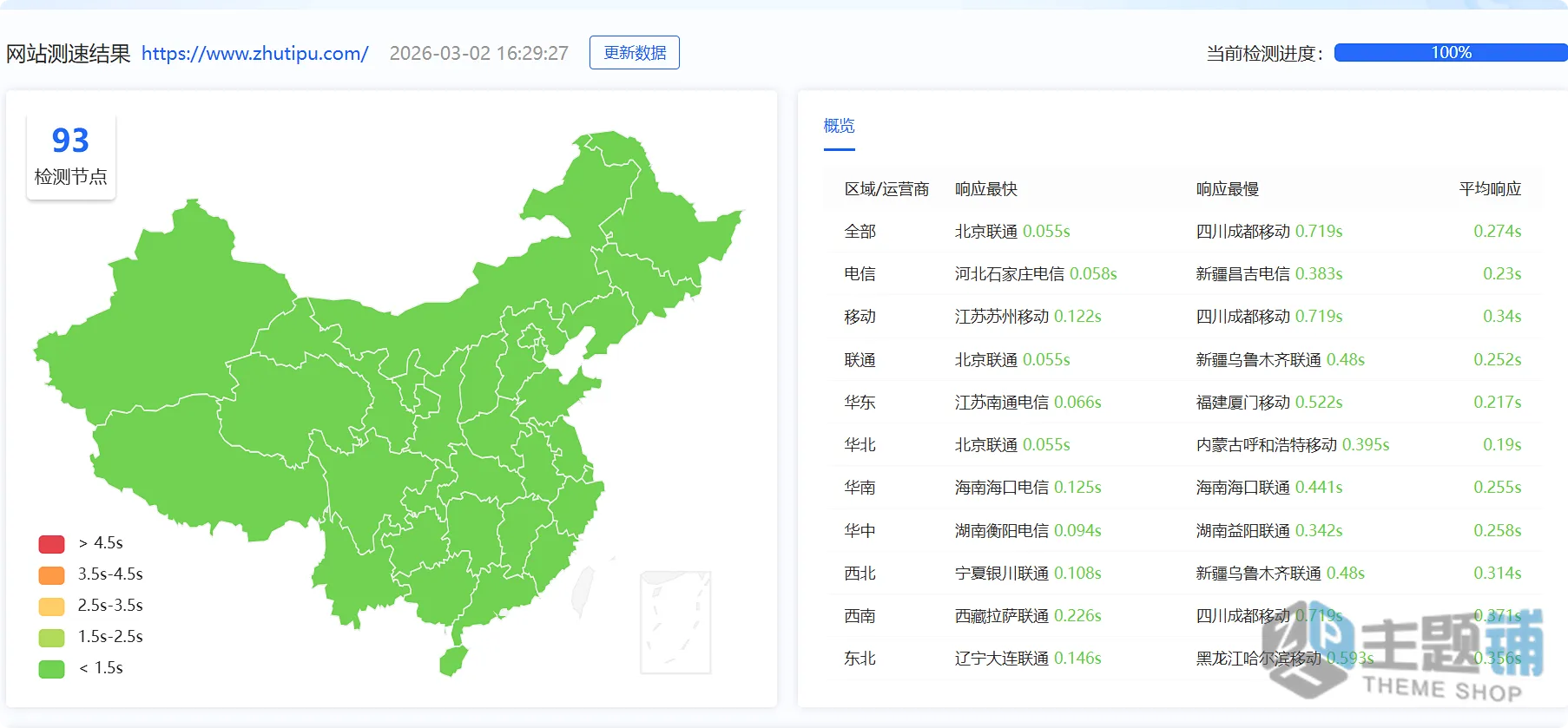Click the South China Sea inset map
This screenshot has height=728, width=1568.
[675, 622]
